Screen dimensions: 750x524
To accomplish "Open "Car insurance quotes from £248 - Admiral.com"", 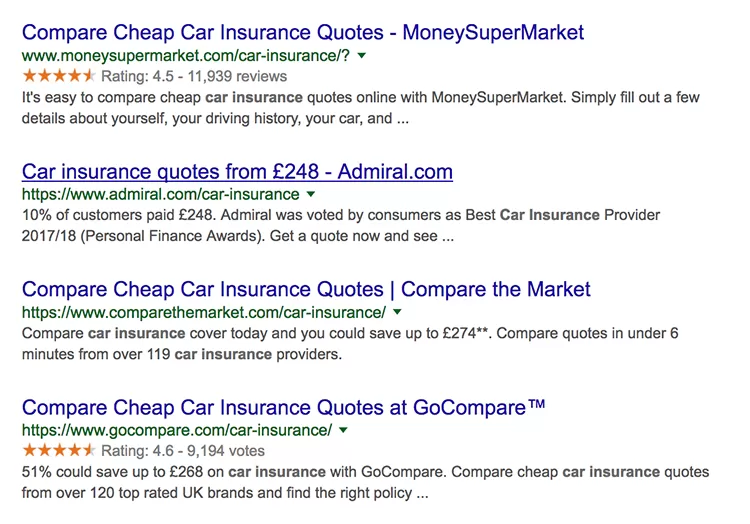I will pyautogui.click(x=237, y=171).
